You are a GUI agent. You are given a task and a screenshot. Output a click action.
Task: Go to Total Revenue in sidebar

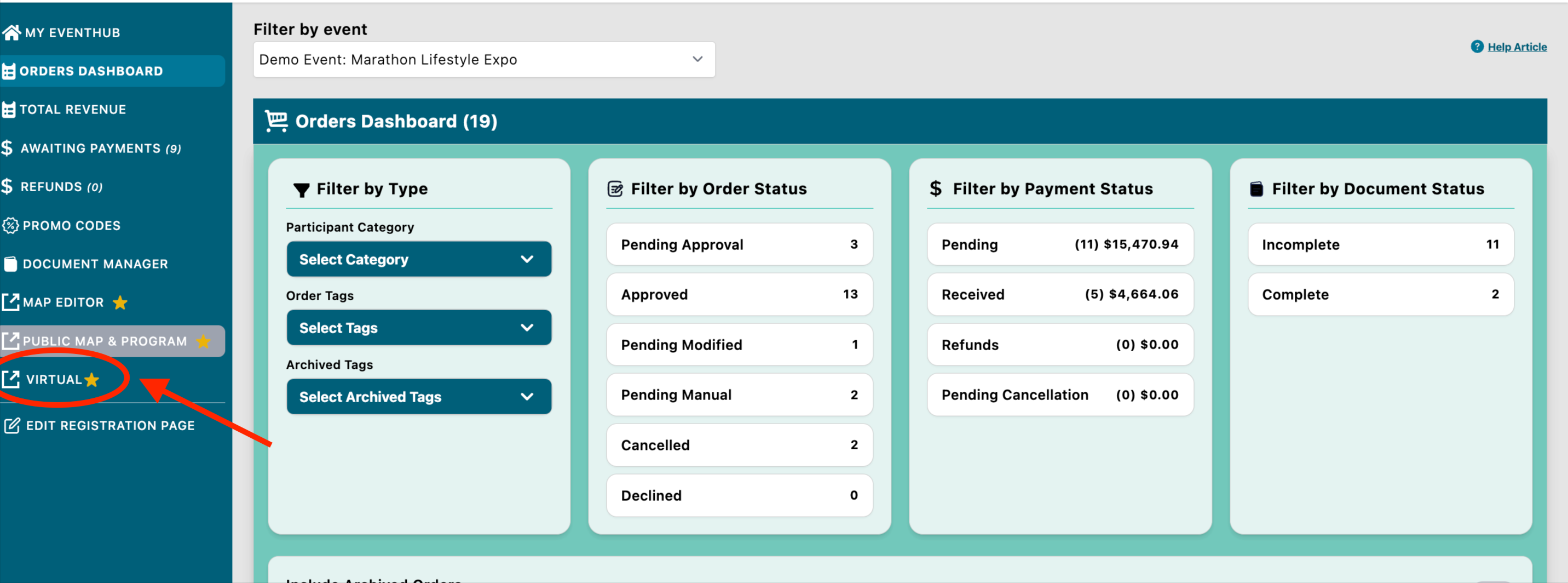[x=73, y=110]
